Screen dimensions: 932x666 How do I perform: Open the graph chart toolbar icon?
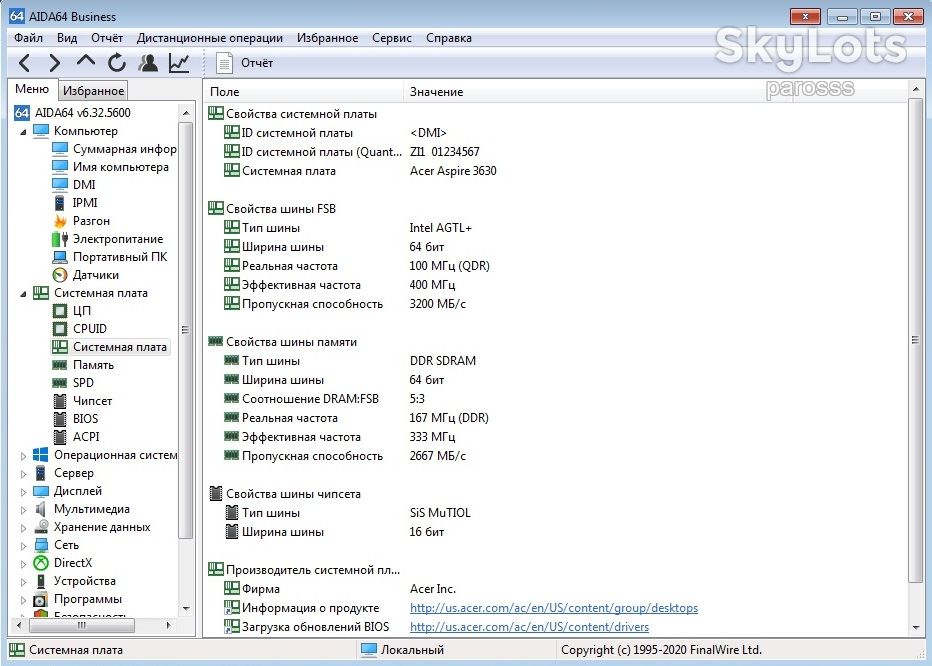179,62
